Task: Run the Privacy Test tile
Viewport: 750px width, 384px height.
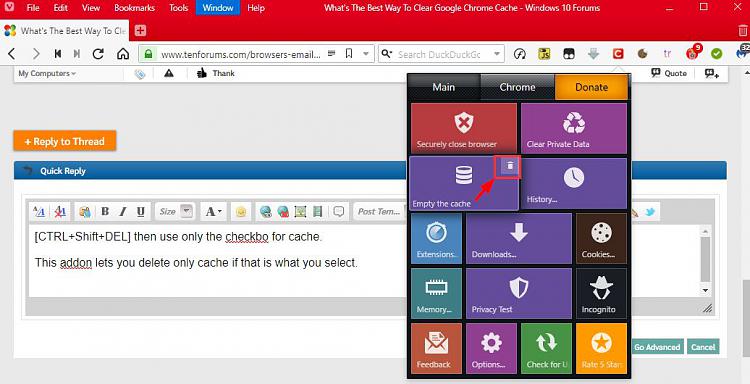Action: [518, 293]
